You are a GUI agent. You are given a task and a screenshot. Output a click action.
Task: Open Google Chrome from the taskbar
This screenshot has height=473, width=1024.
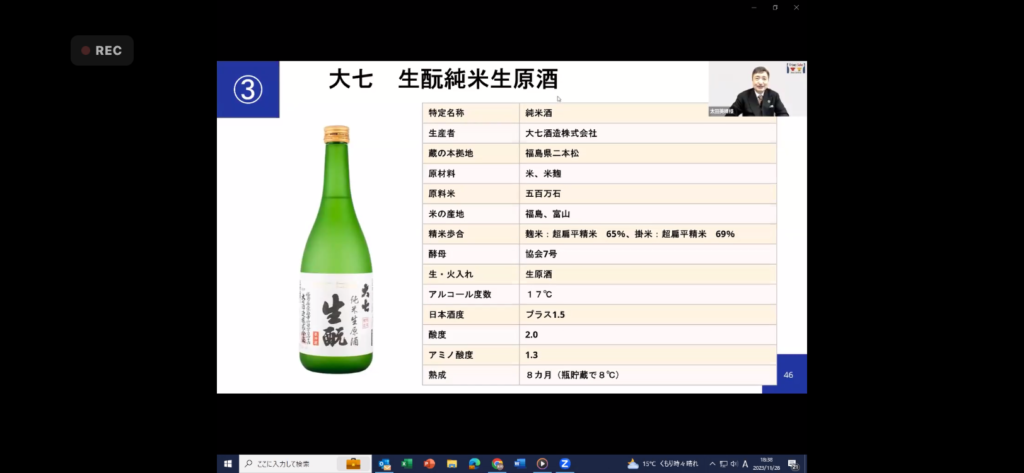pyautogui.click(x=498, y=464)
